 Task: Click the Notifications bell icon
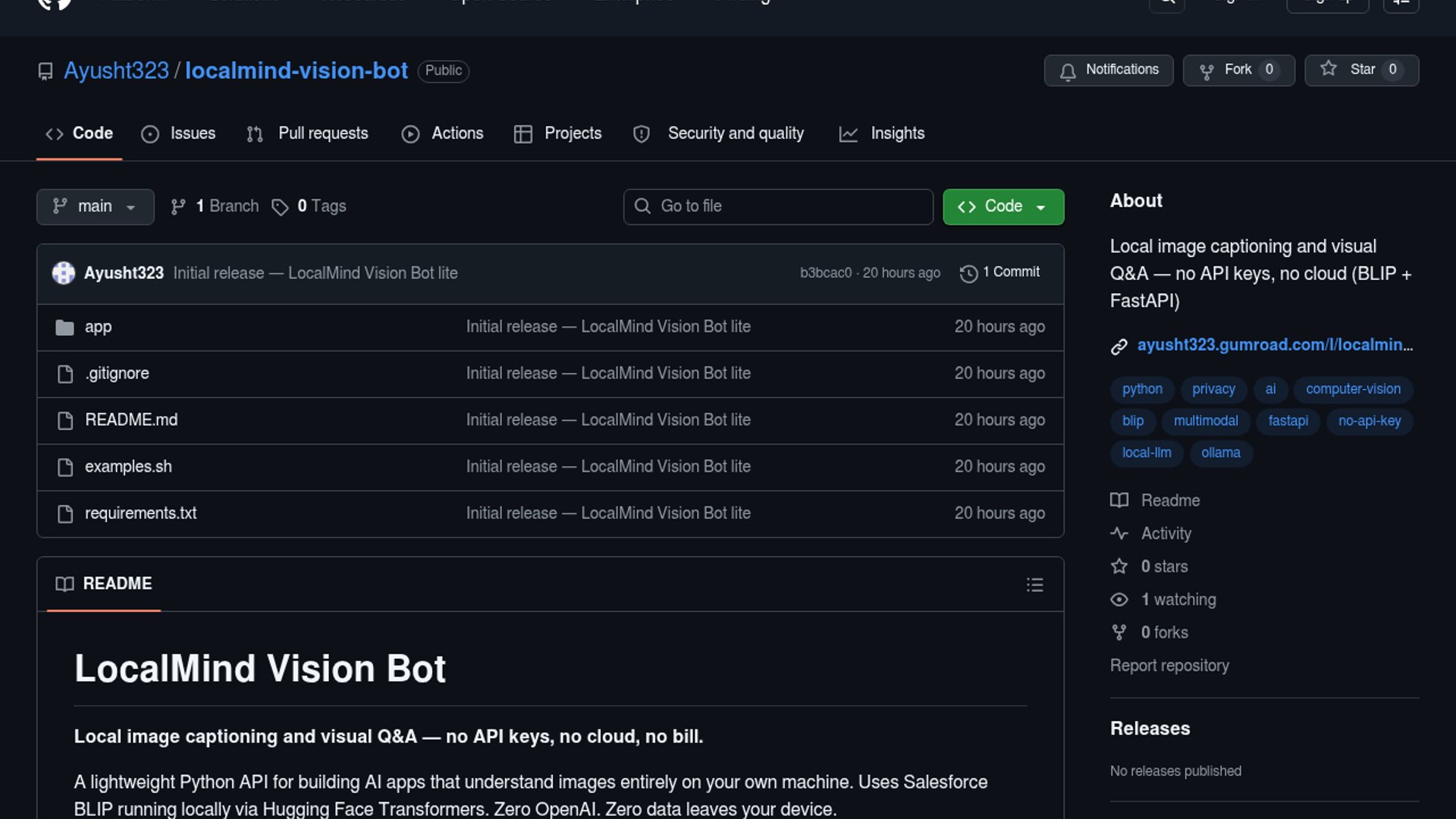pos(1068,71)
